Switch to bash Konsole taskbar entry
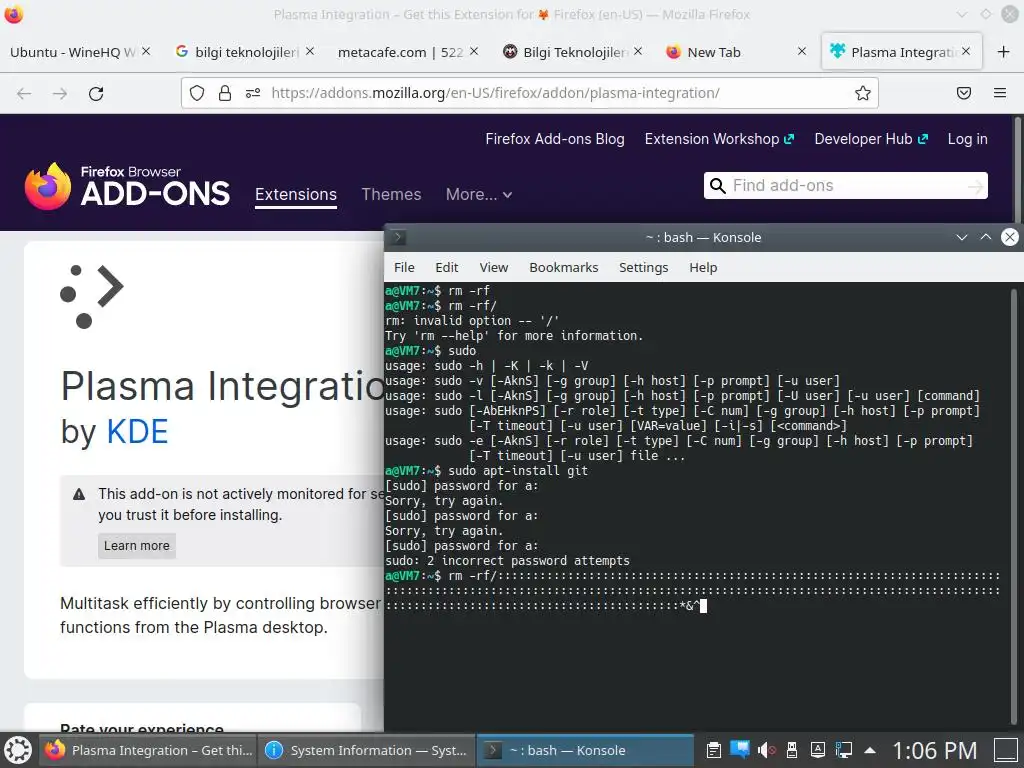The image size is (1024, 768). tap(585, 750)
